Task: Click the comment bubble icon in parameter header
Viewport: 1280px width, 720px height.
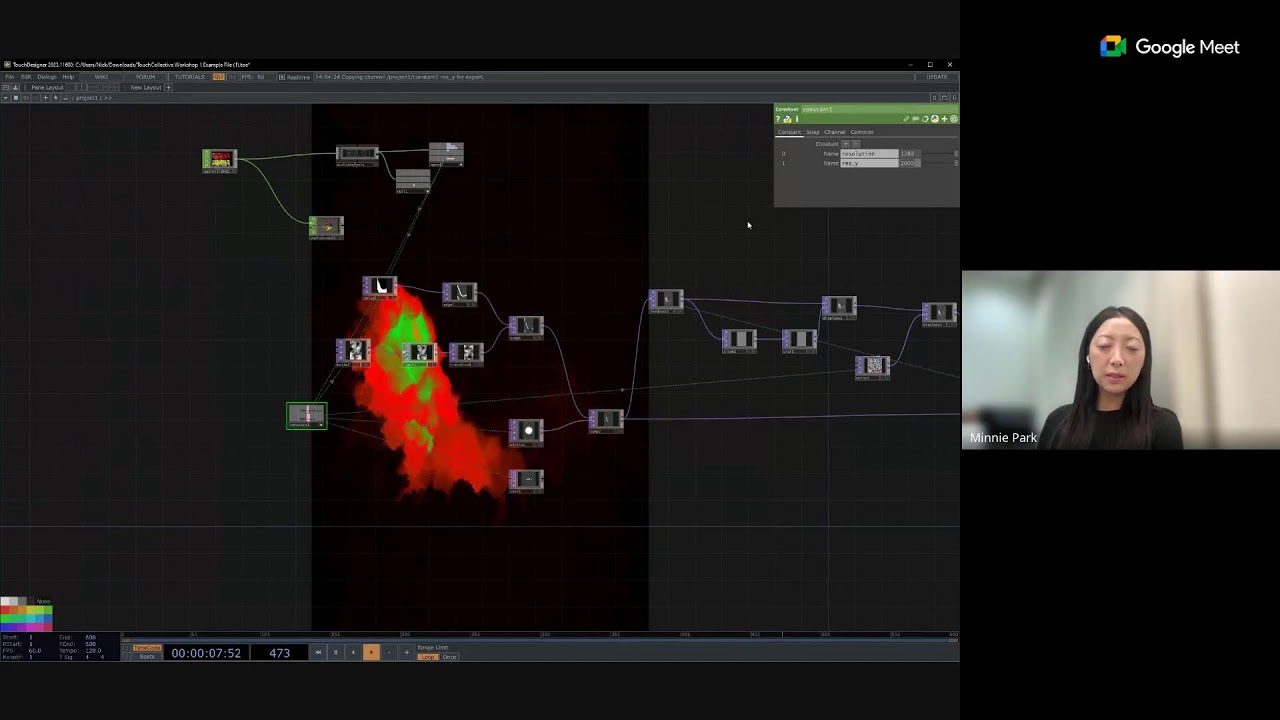Action: [x=916, y=119]
